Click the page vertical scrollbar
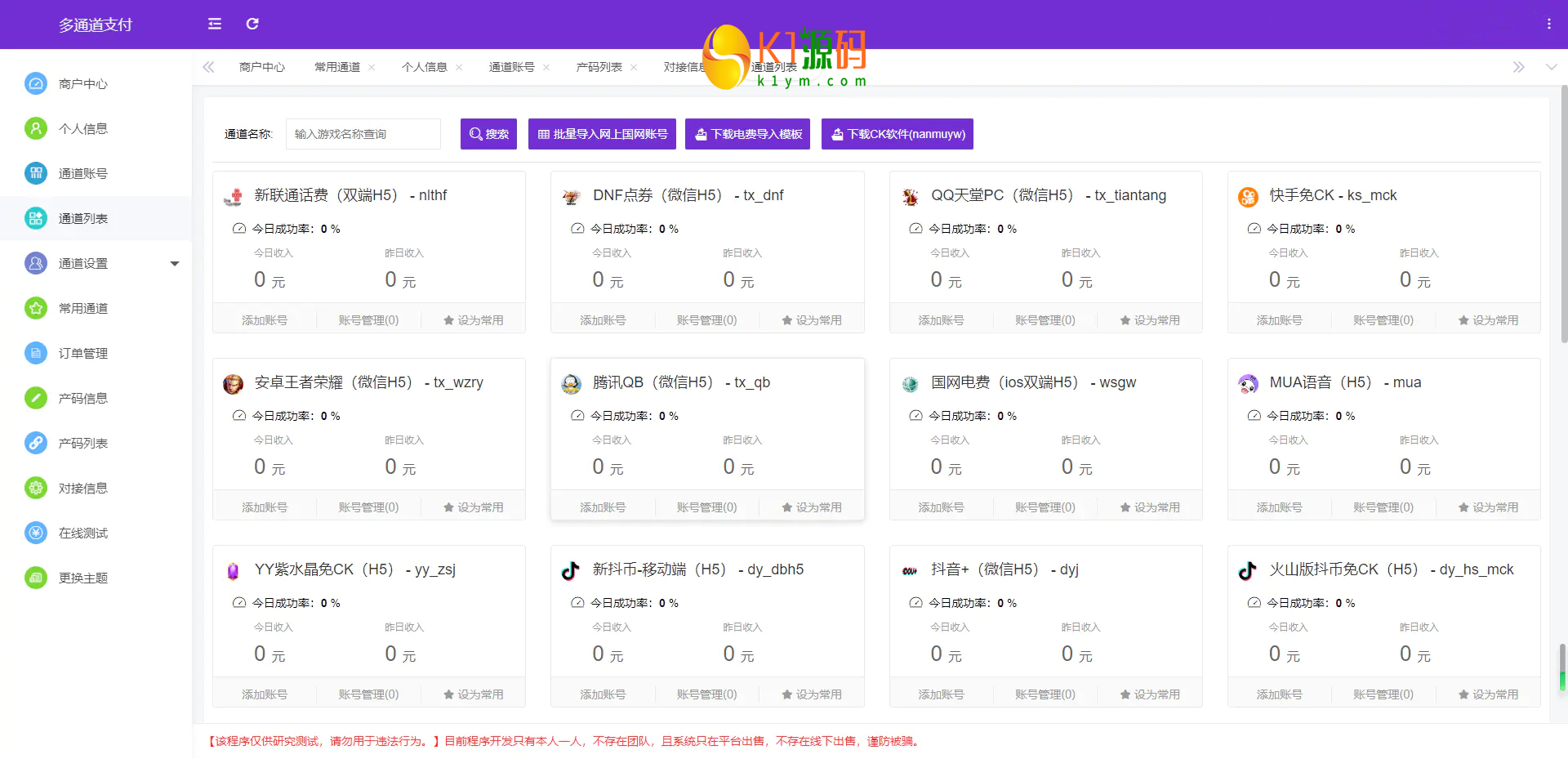Screen dimensions: 1568x759 pyautogui.click(x=1564, y=214)
